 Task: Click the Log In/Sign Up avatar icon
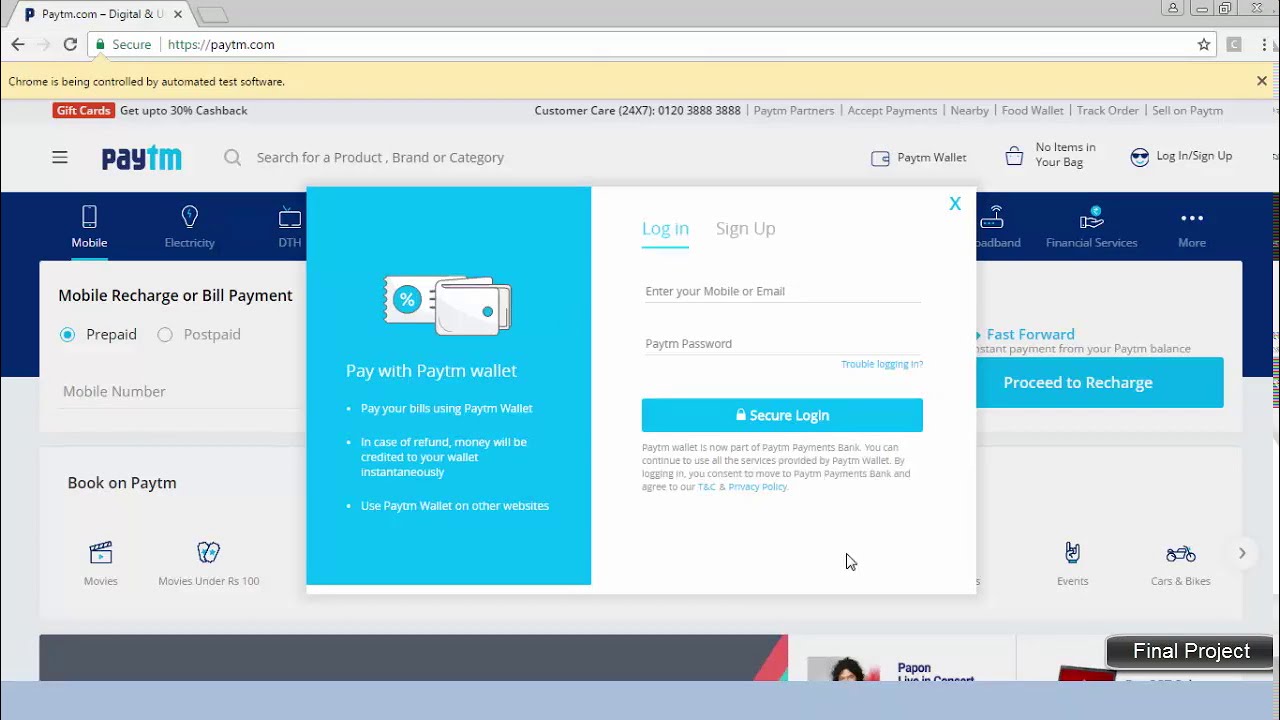point(1139,157)
